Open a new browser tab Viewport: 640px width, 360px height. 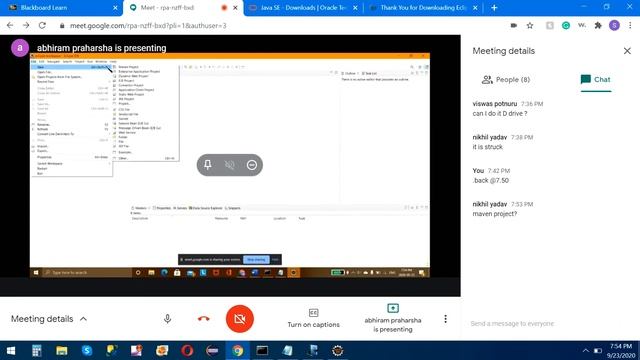(494, 8)
